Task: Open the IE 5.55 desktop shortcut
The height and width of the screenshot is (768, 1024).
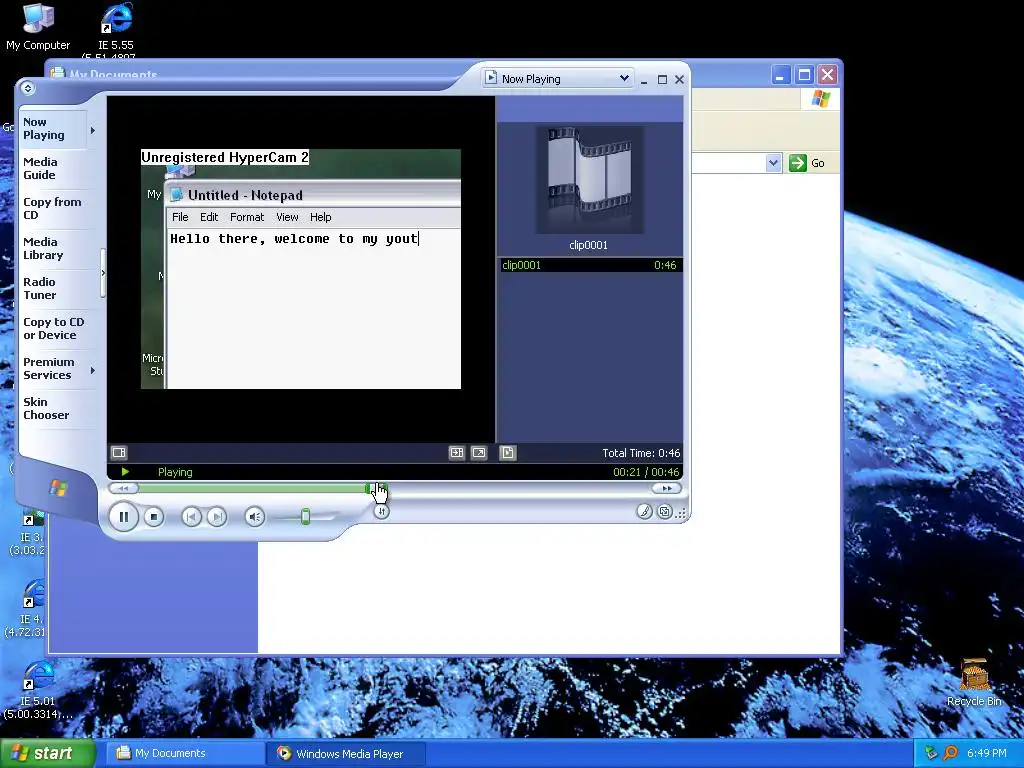Action: point(116,30)
